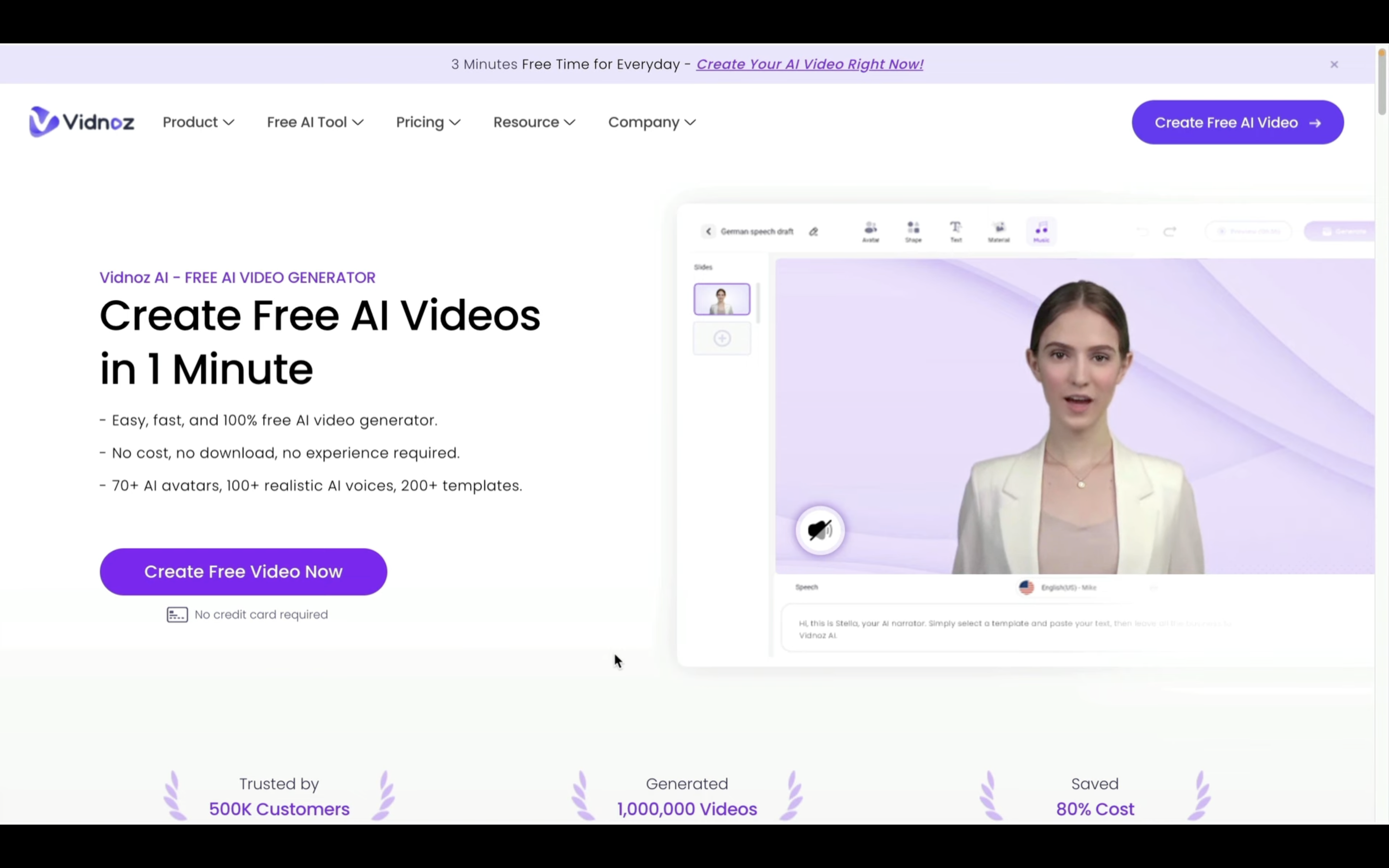
Task: Close the free time banner
Action: point(1334,64)
